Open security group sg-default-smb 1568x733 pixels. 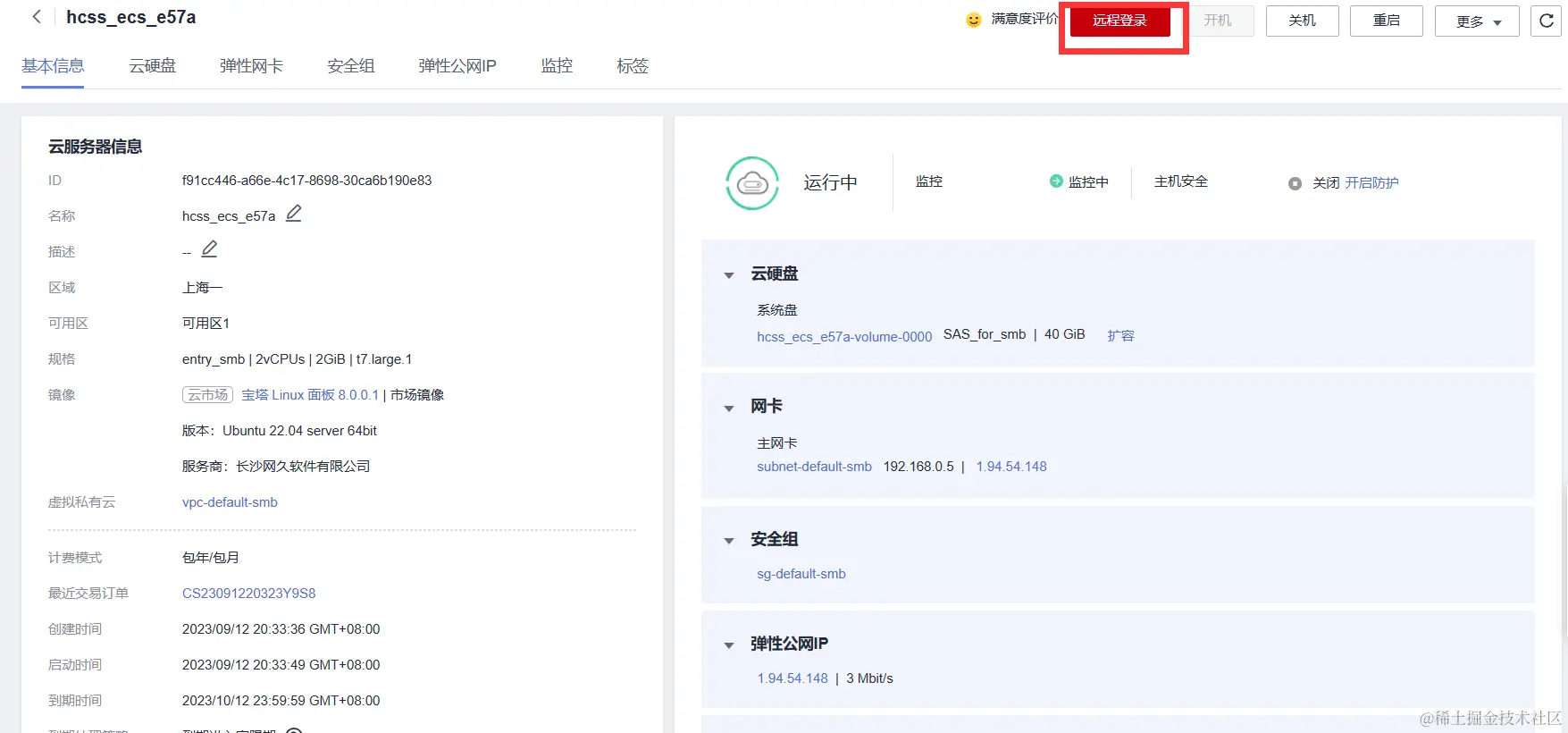click(x=801, y=574)
